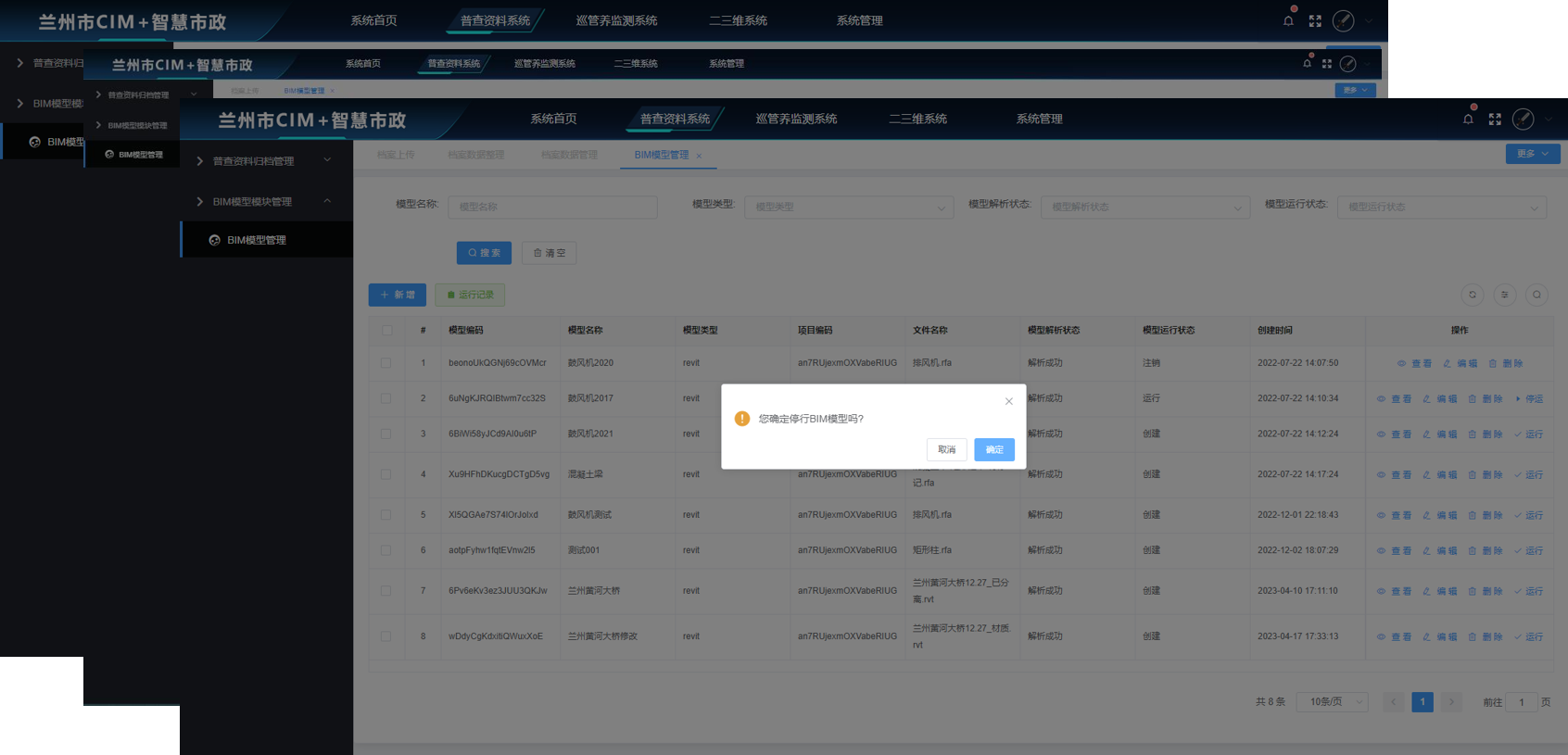Switch to the 档案上传 tab in front window

tap(396, 155)
